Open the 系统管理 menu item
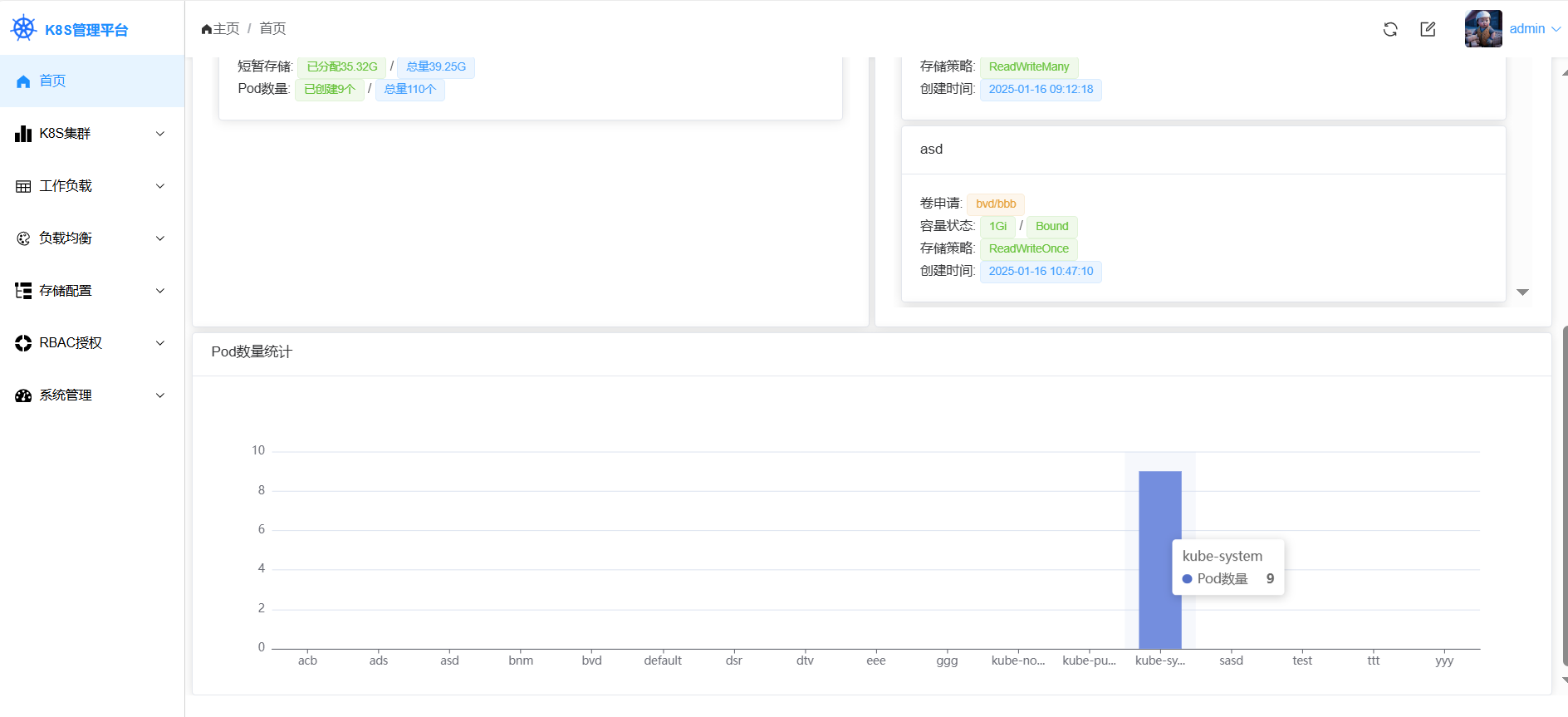The width and height of the screenshot is (1568, 717). (x=66, y=395)
